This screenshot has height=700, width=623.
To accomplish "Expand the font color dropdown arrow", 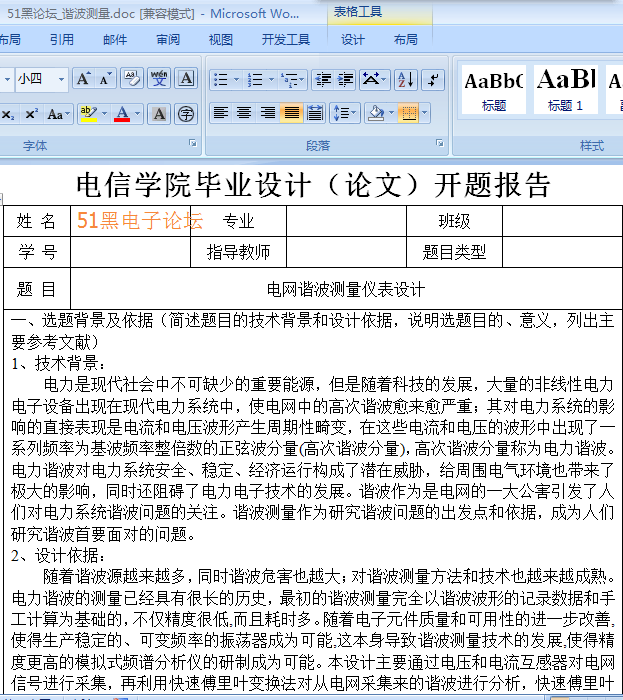I will click(x=137, y=114).
